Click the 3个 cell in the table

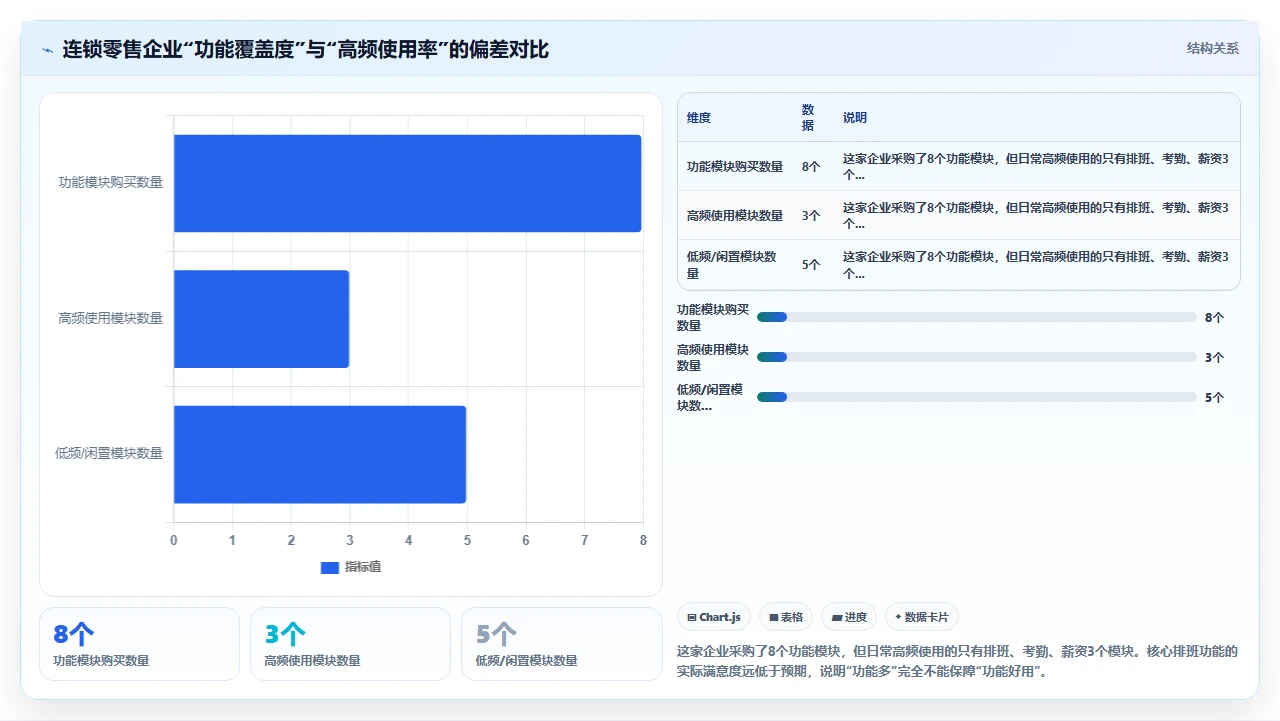click(811, 215)
